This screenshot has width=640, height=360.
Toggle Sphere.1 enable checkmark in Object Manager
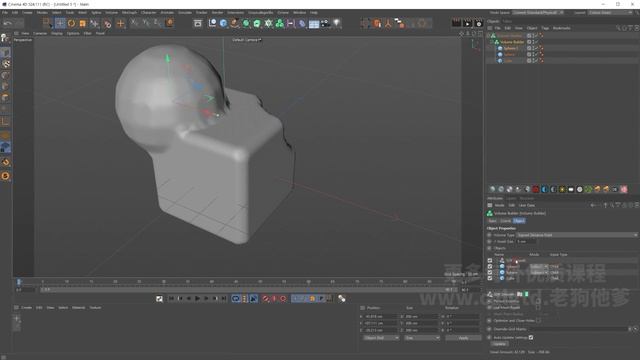tap(537, 48)
